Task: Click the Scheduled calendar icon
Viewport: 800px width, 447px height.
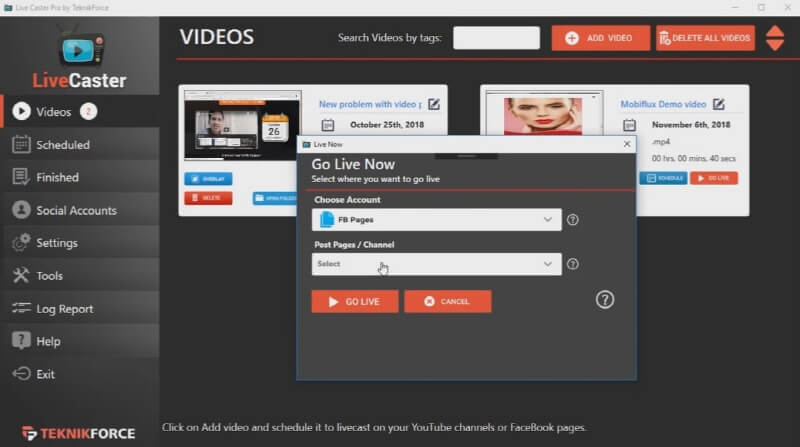Action: click(21, 144)
